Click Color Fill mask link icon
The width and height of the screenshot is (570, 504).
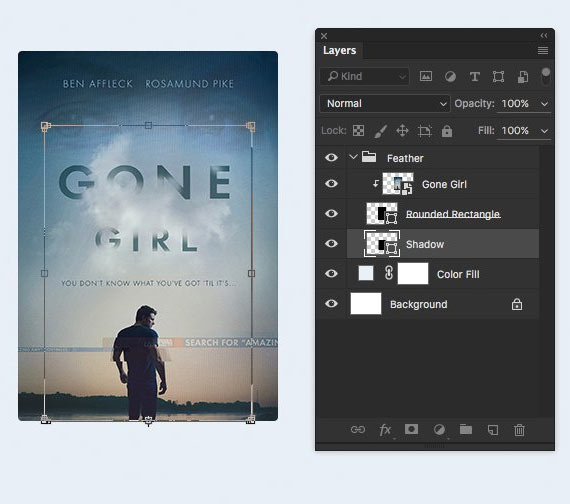pyautogui.click(x=389, y=273)
